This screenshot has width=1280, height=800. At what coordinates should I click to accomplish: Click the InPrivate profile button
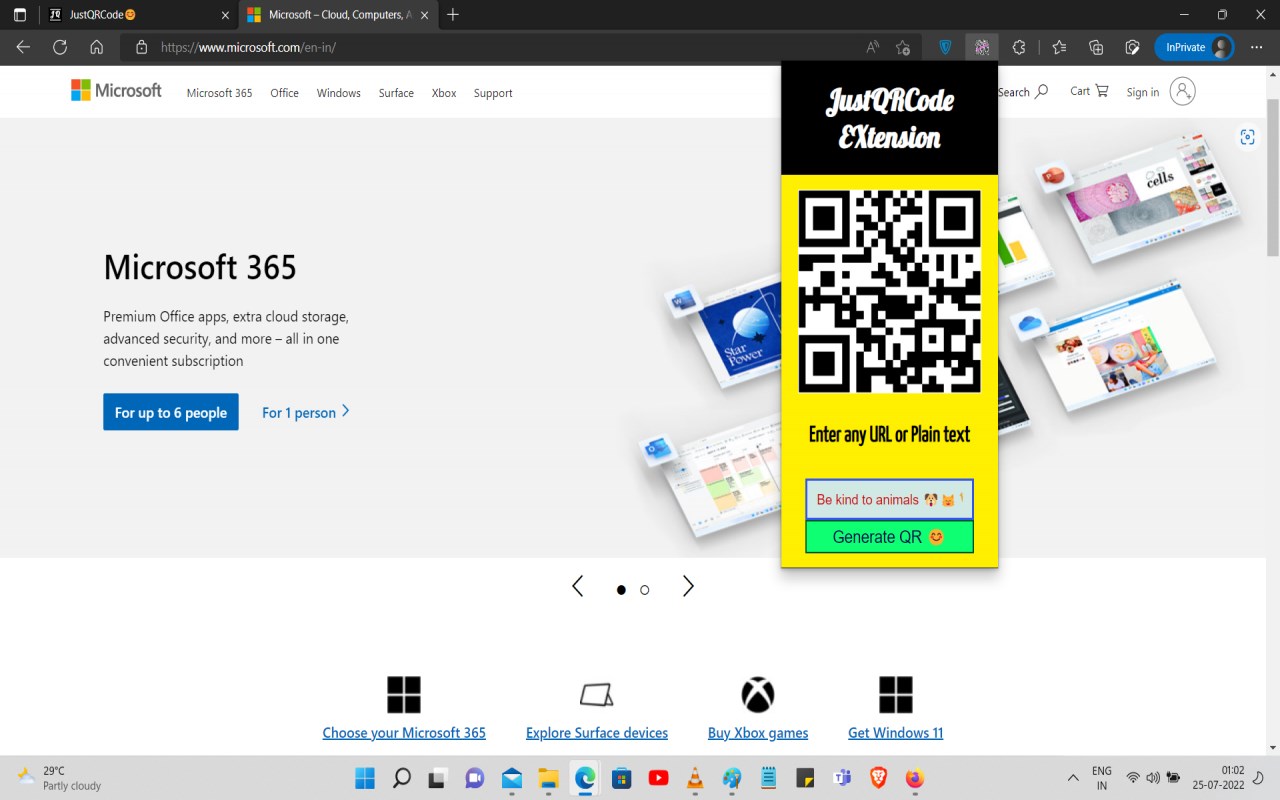coord(1194,47)
